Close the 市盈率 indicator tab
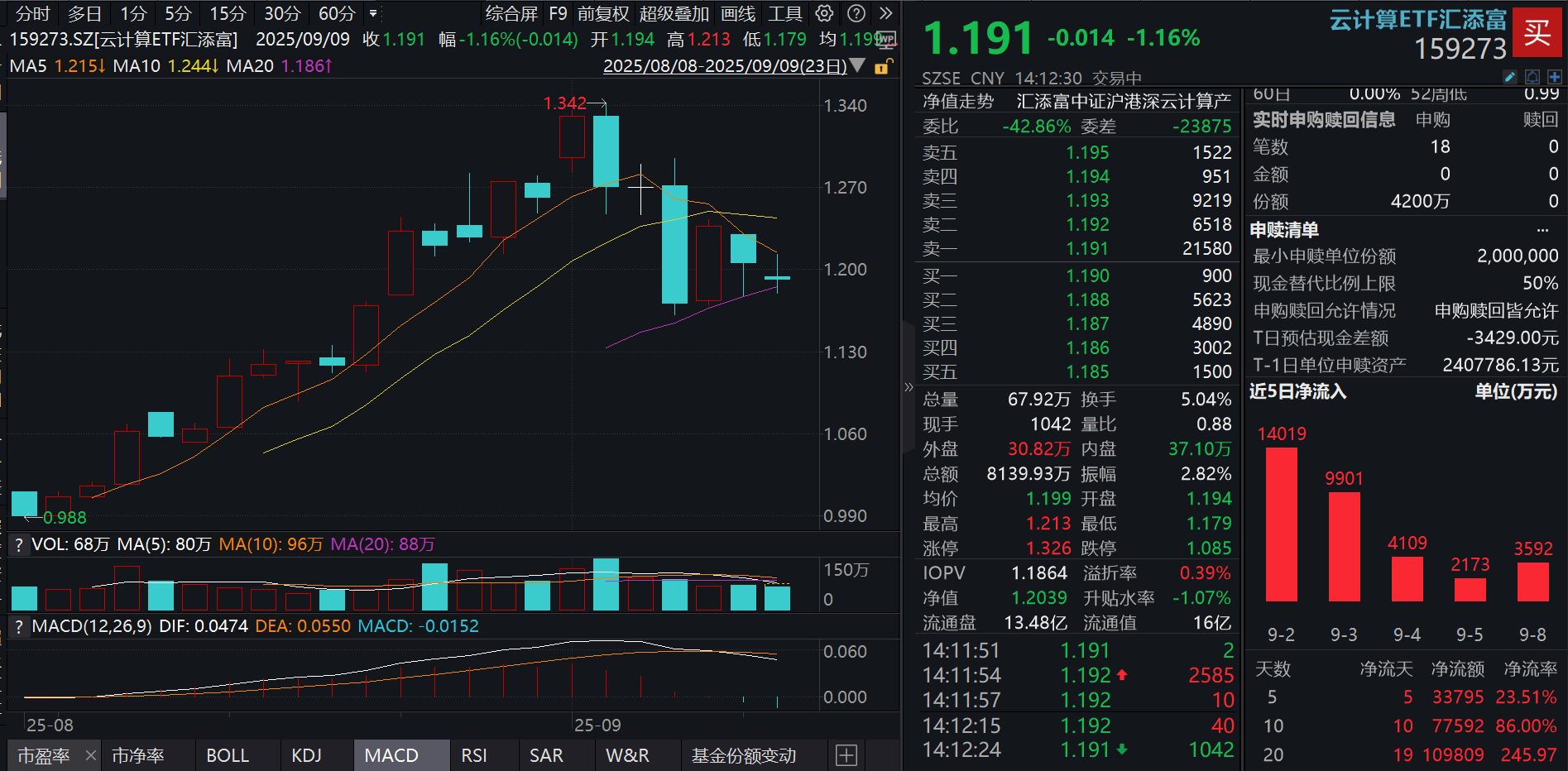The image size is (1568, 771). 91,755
